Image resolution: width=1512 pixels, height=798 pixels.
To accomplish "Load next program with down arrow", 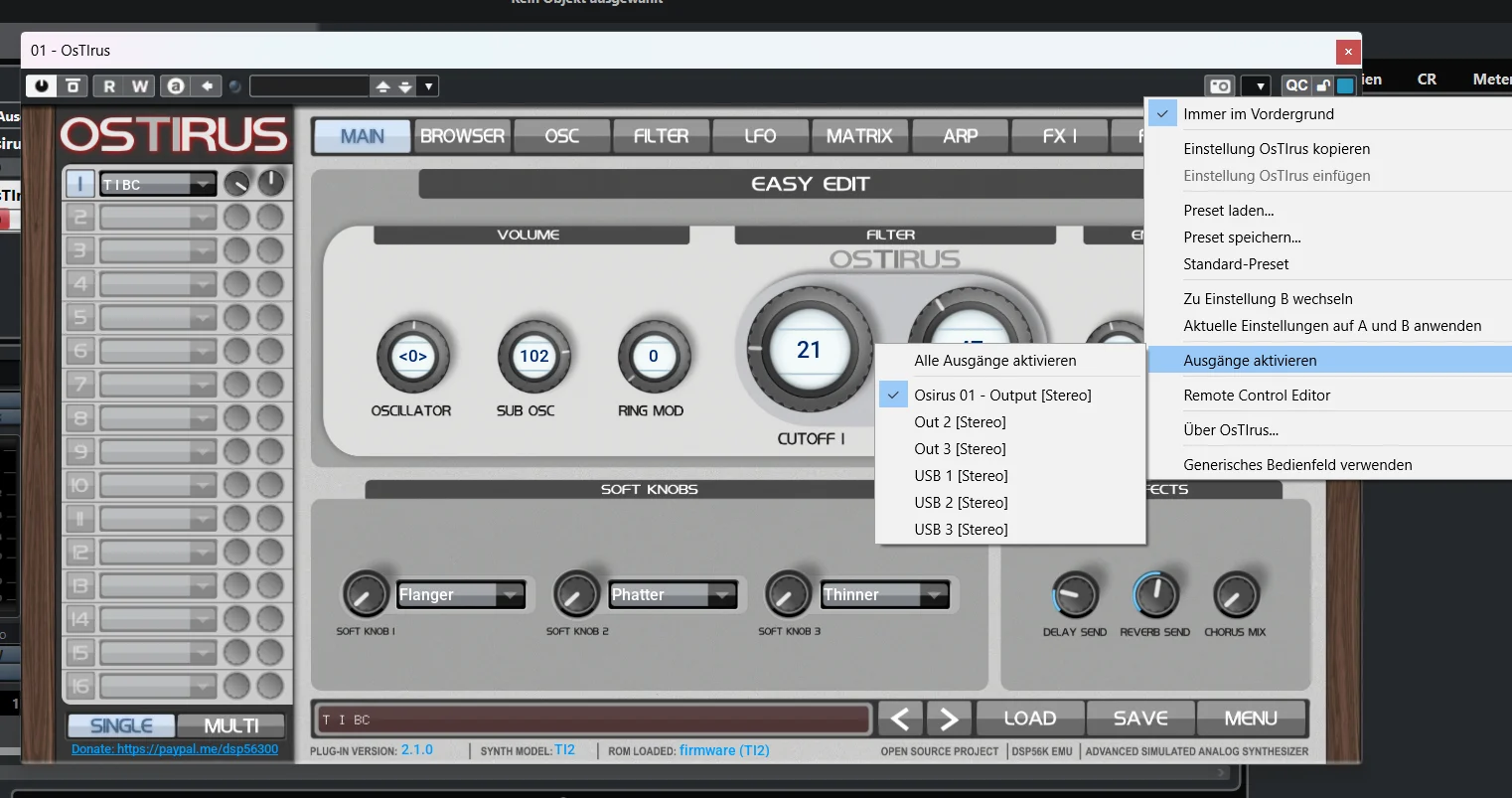I will (x=405, y=86).
